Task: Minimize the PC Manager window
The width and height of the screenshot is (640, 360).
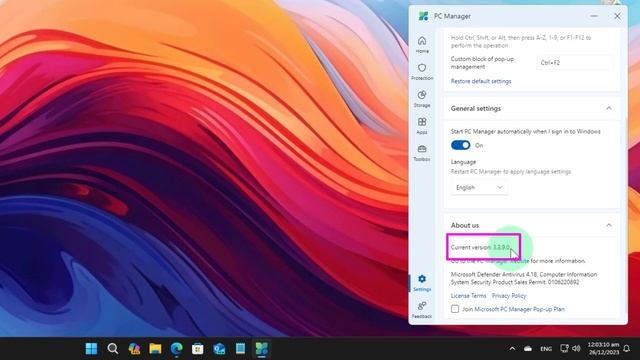Action: tap(594, 16)
